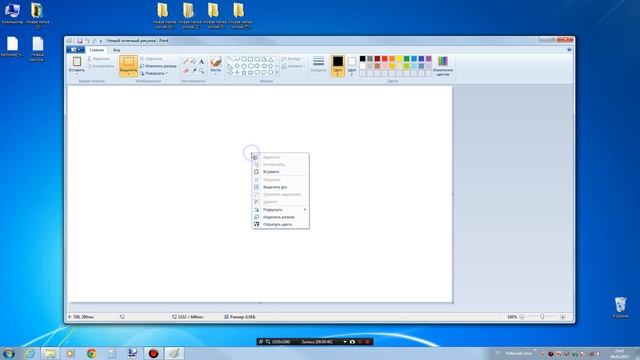Click the Undo arrow in title bar

87,41
